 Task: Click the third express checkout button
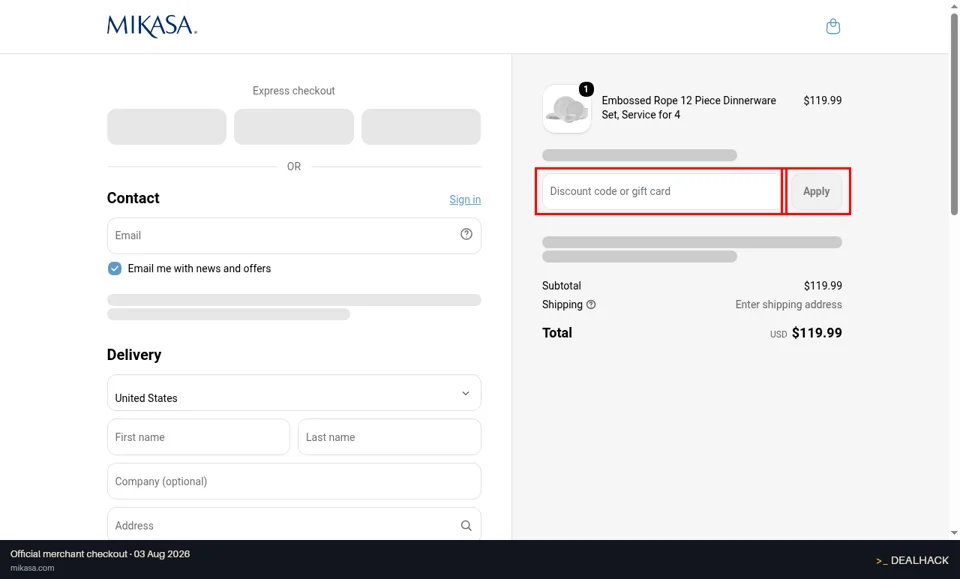coord(421,127)
